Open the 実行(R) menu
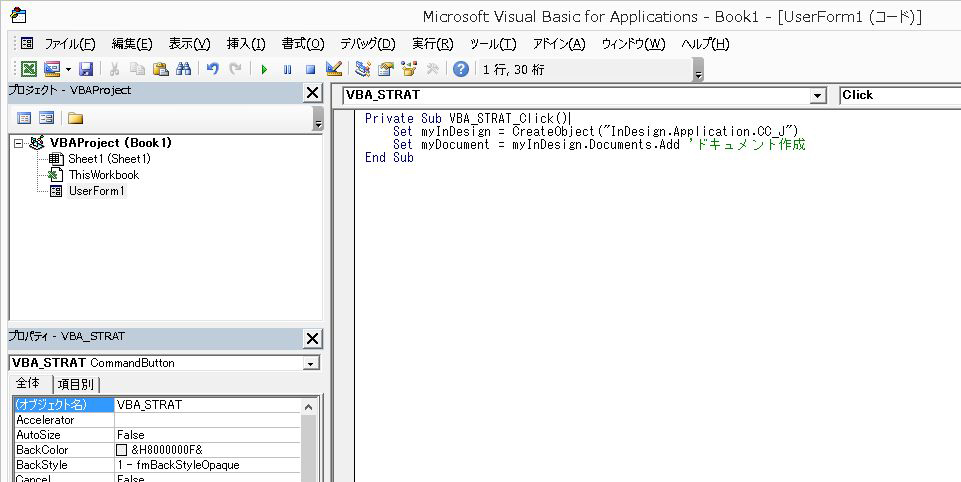The width and height of the screenshot is (961, 482). [x=433, y=44]
